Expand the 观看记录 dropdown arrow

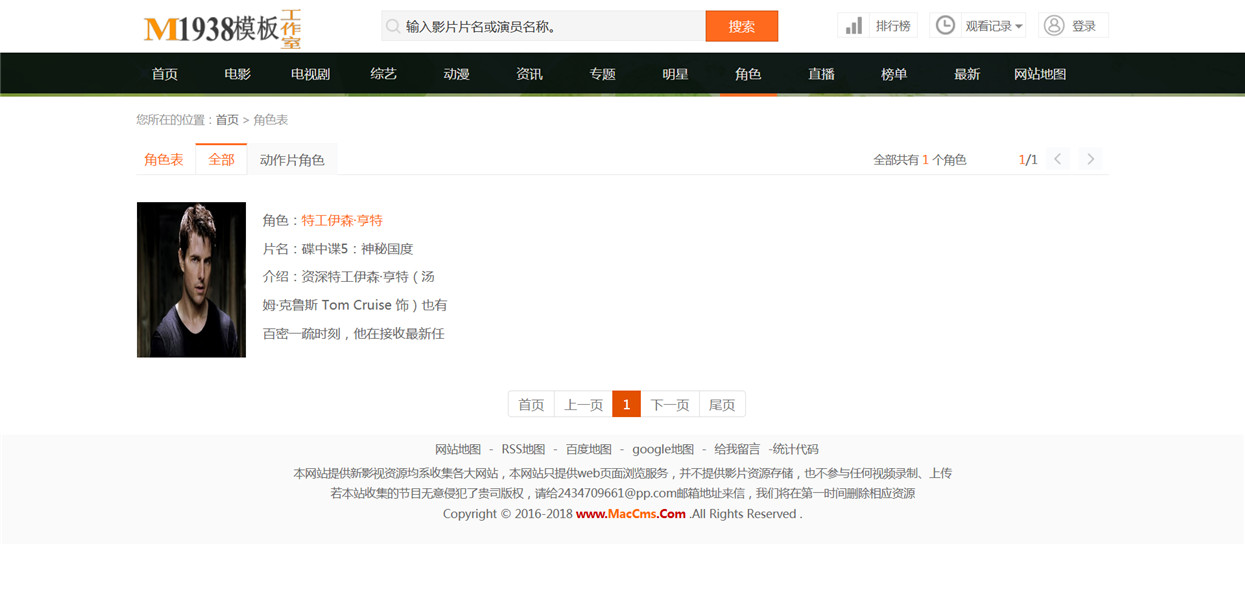pyautogui.click(x=1019, y=27)
